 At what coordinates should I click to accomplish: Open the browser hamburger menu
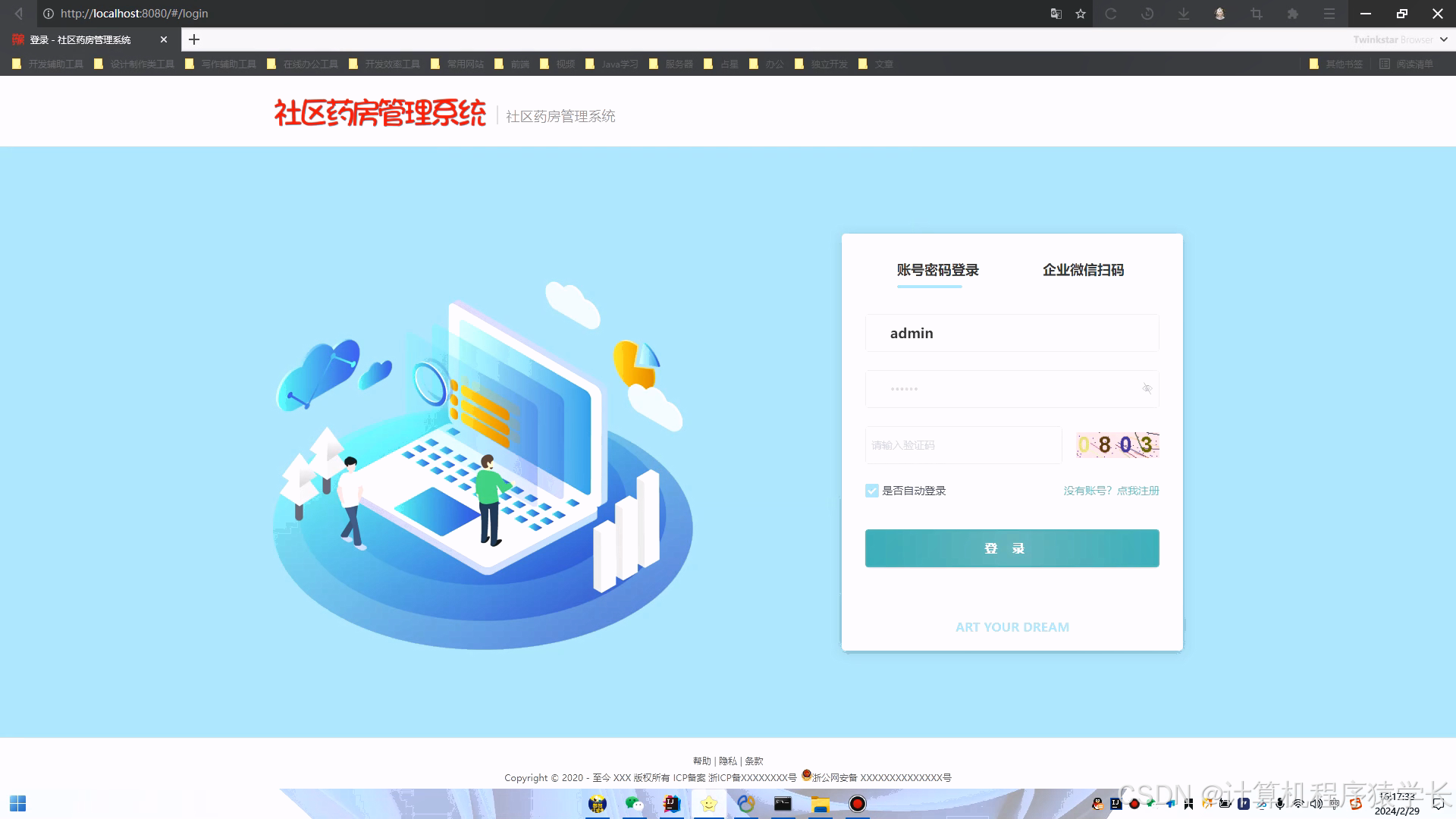(x=1329, y=13)
